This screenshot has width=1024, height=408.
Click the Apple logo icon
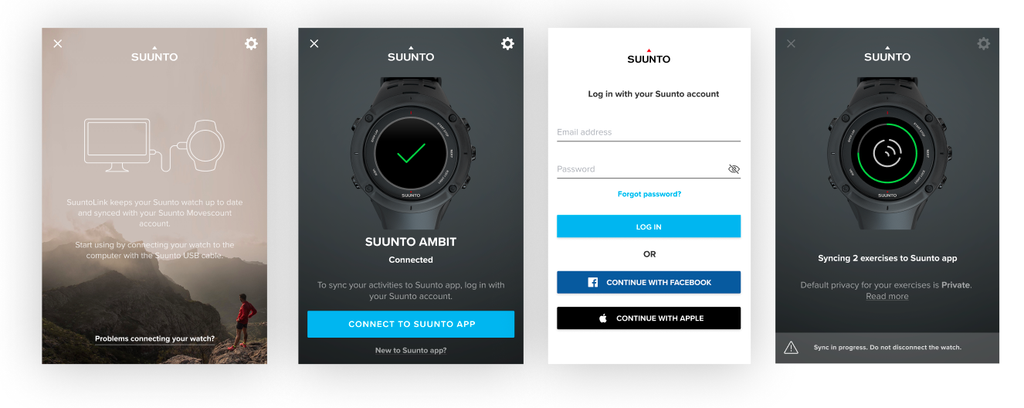[603, 318]
